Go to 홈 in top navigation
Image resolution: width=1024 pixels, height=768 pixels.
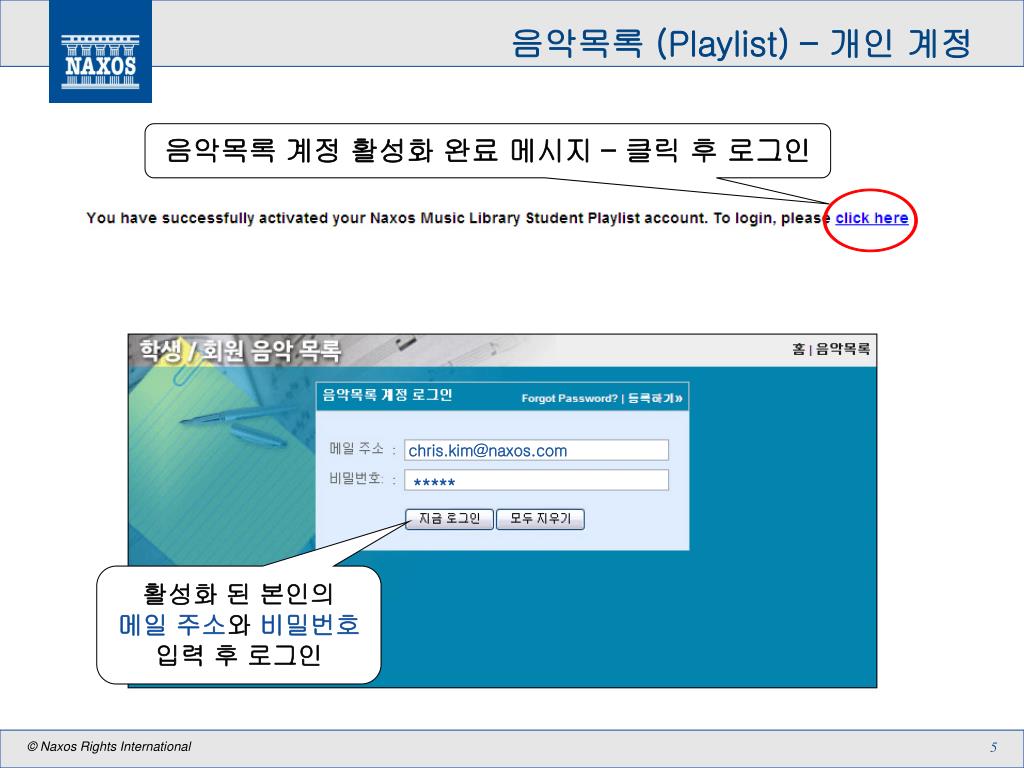799,349
